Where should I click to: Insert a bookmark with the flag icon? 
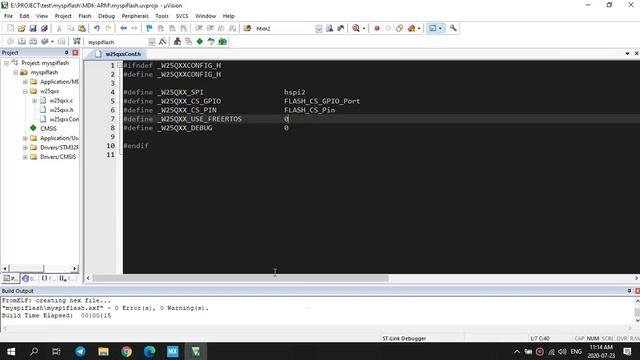(x=149, y=28)
